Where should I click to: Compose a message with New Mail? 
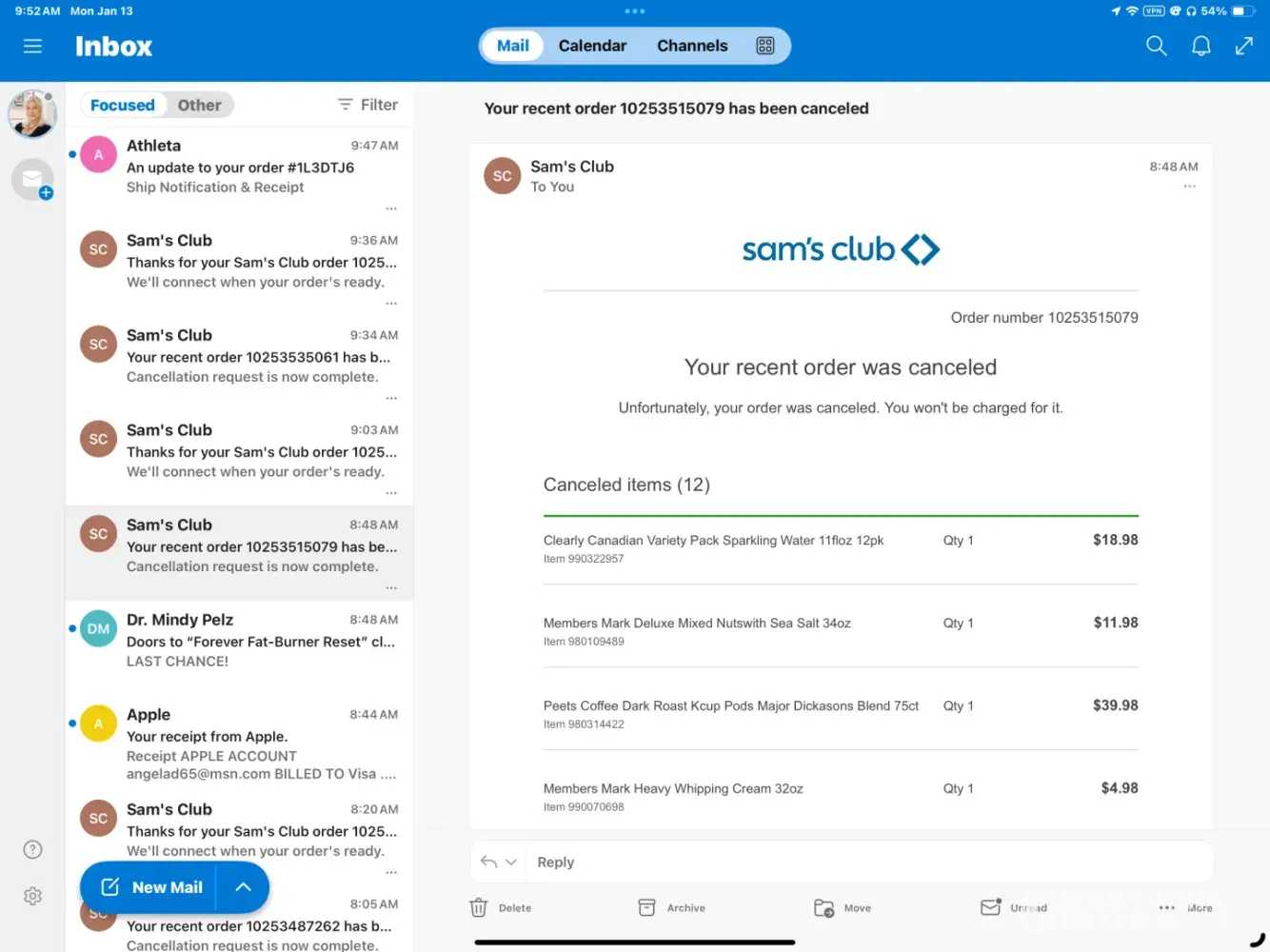pyautogui.click(x=150, y=886)
